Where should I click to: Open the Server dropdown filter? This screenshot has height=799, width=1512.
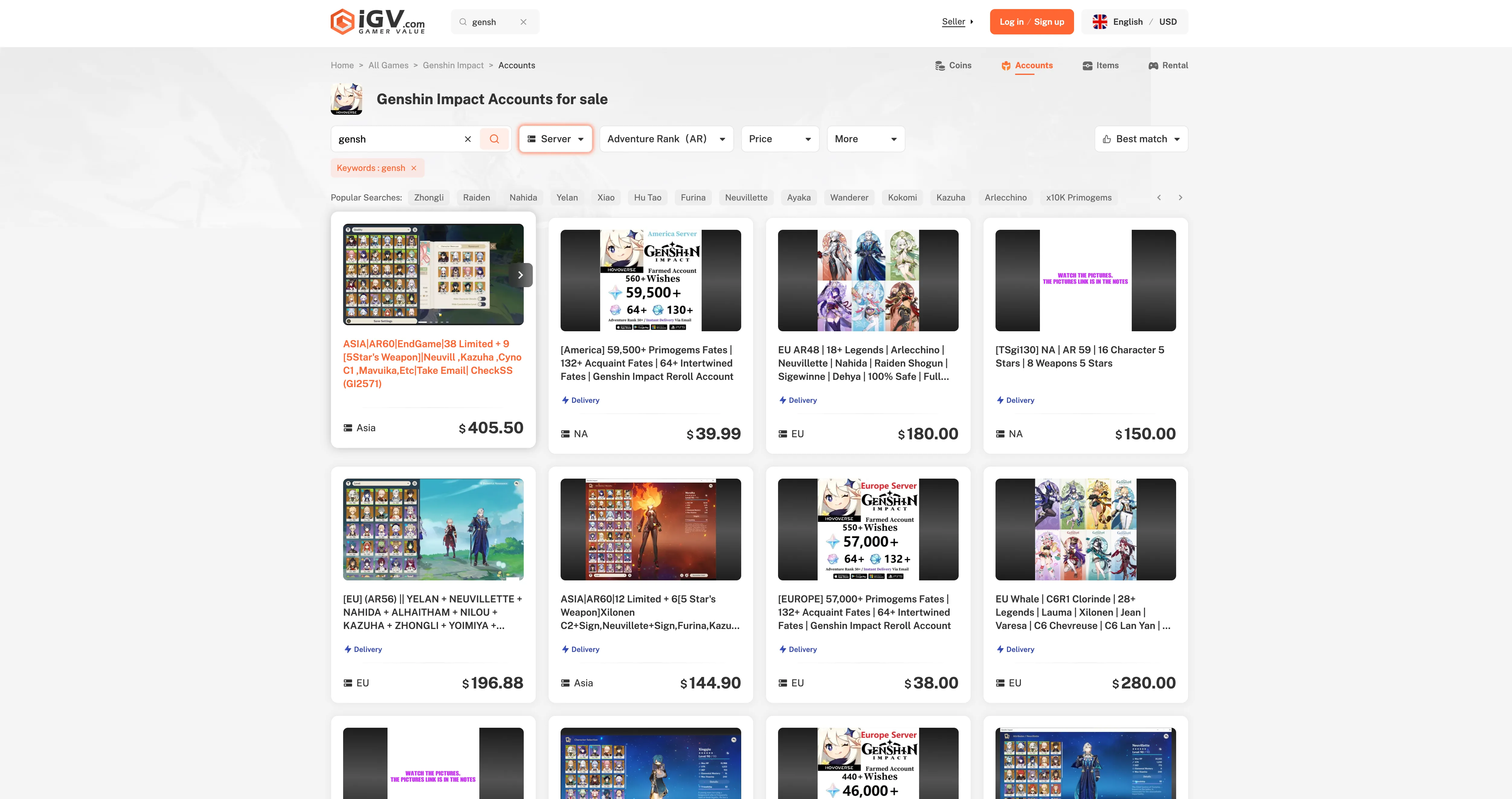click(x=555, y=139)
